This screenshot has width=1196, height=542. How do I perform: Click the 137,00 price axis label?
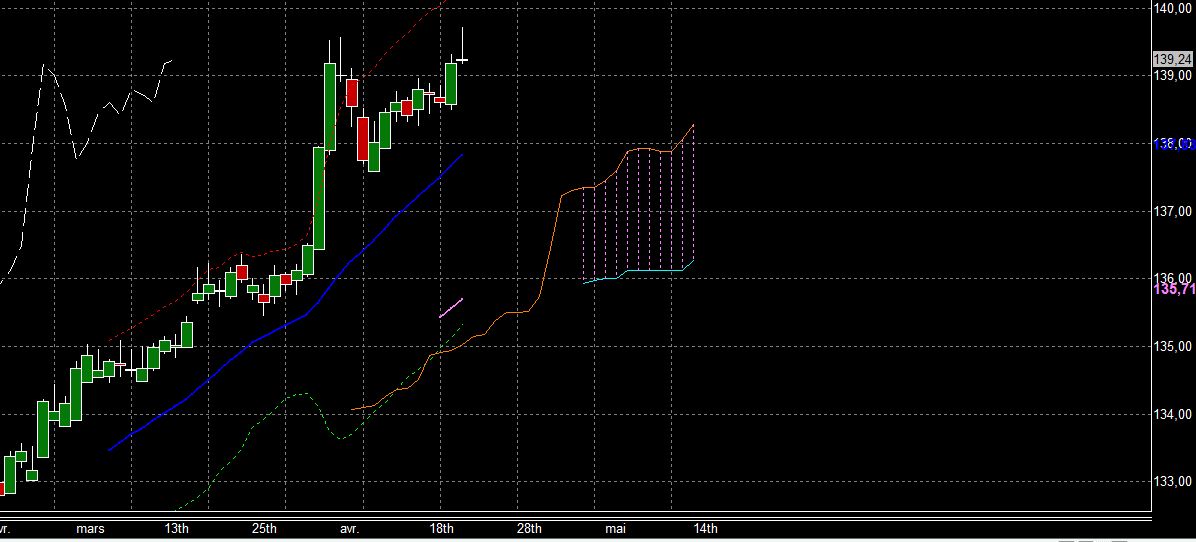[1174, 211]
